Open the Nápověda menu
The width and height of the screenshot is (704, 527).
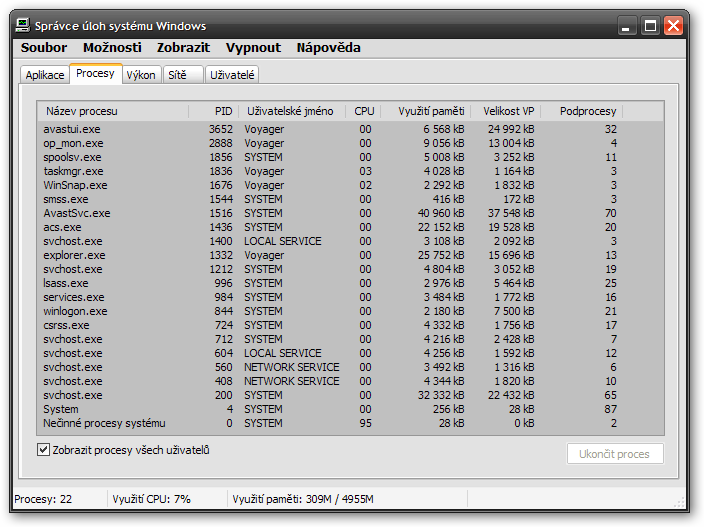pyautogui.click(x=328, y=48)
